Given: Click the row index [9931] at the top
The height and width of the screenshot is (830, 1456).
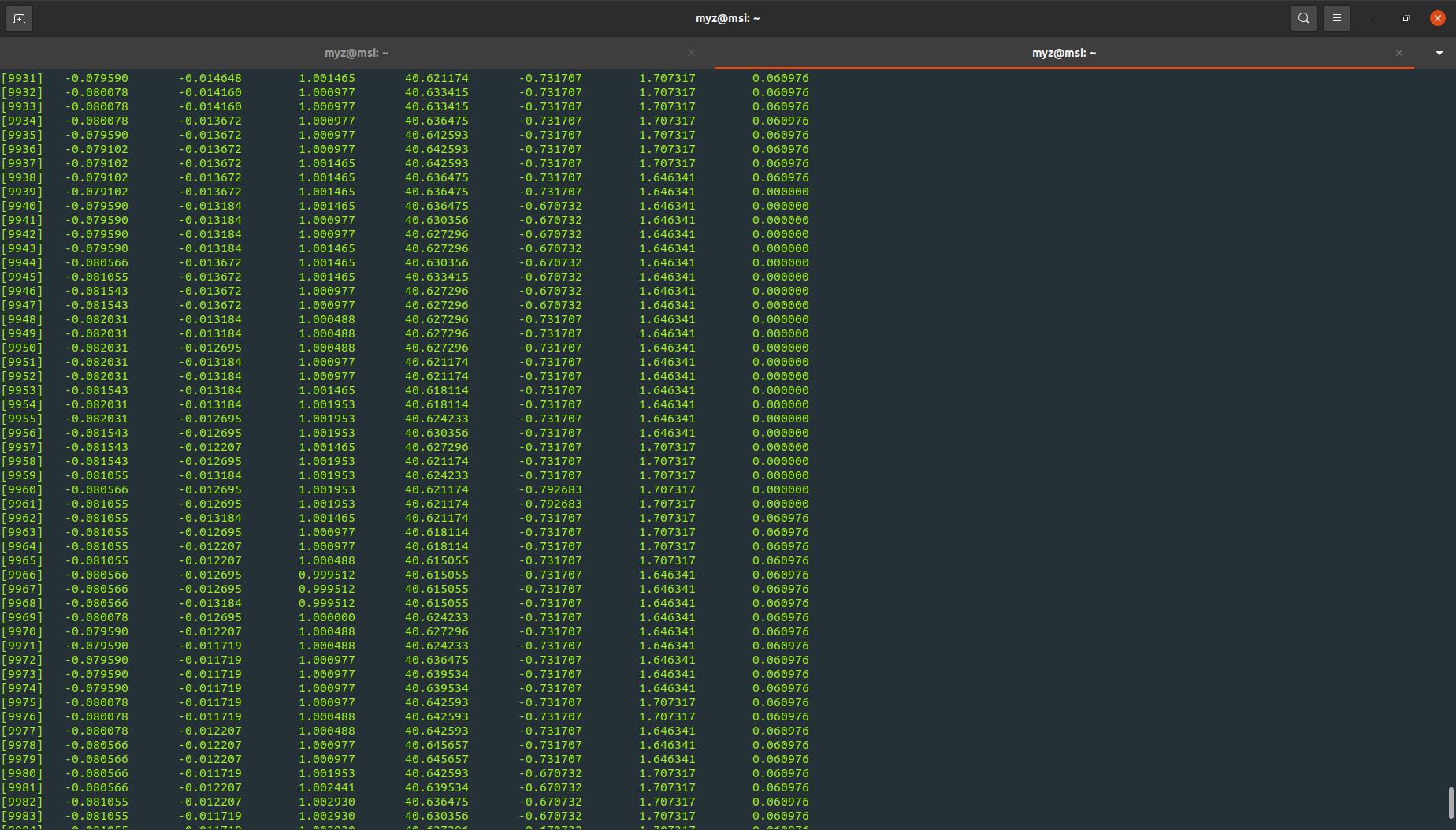Looking at the screenshot, I should tap(23, 78).
